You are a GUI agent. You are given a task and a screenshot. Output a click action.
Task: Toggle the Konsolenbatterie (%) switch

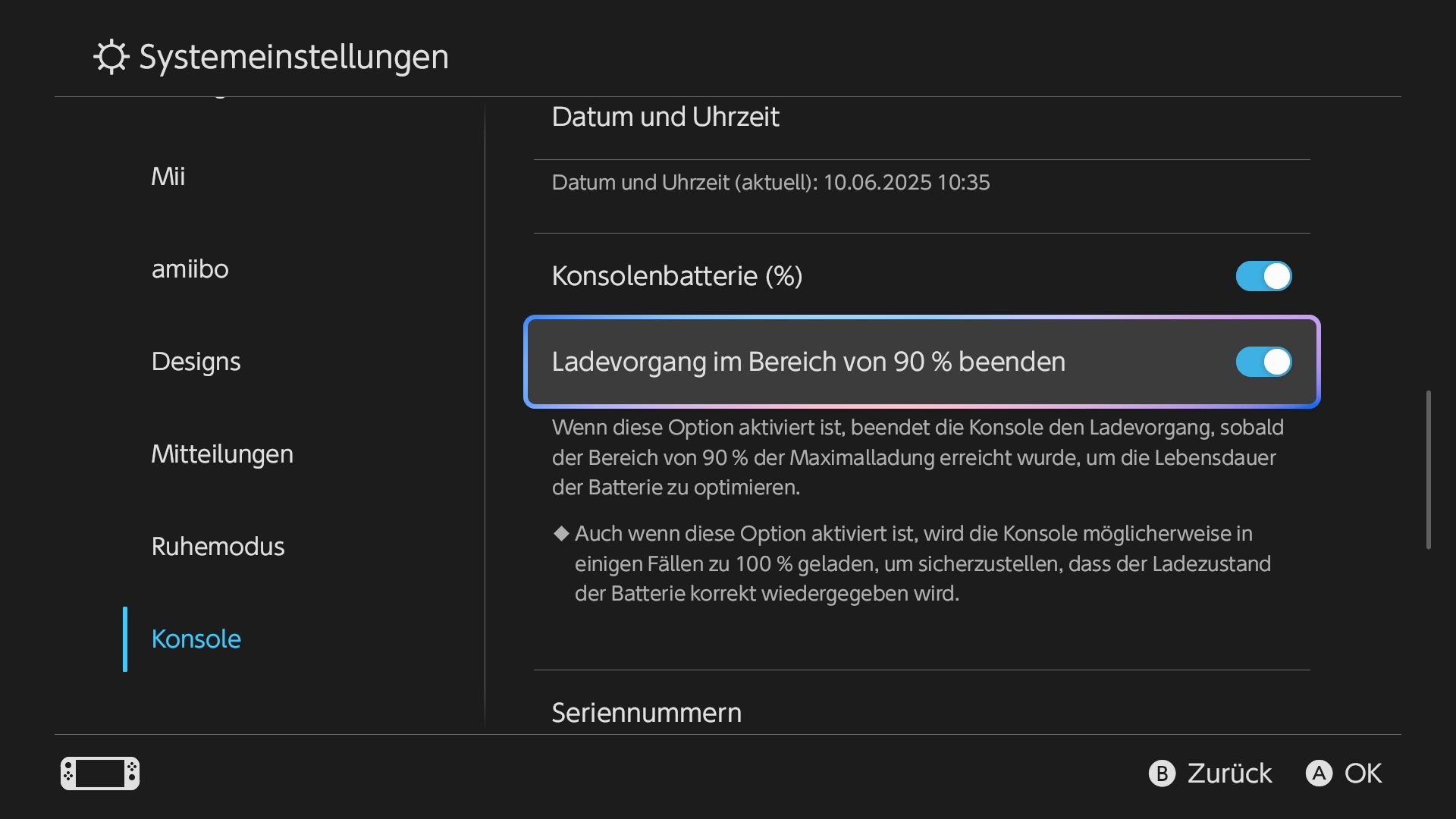click(x=1263, y=276)
